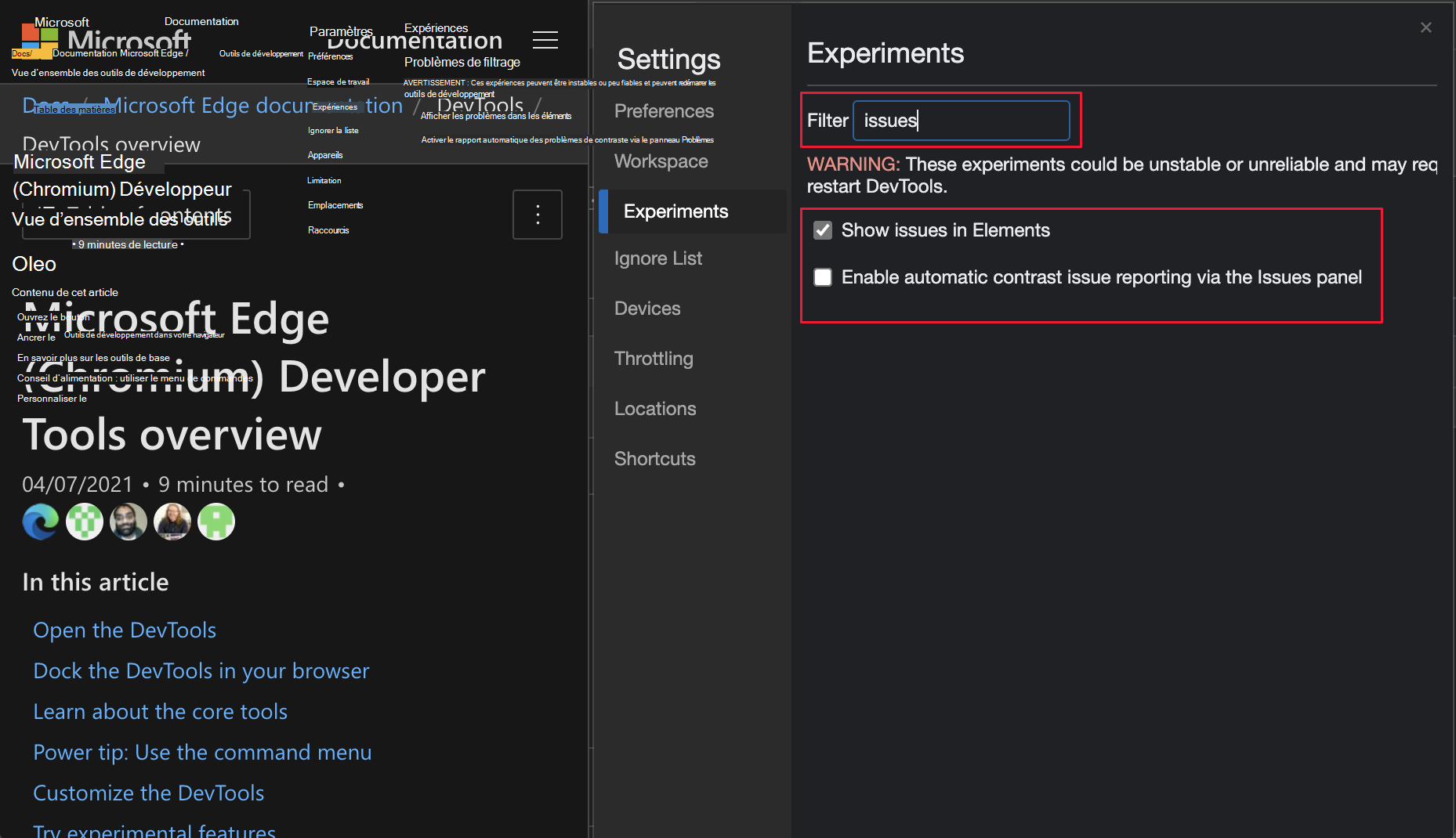The image size is (1456, 838).
Task: Enable automatic contrast issue reporting checkbox
Action: (823, 277)
